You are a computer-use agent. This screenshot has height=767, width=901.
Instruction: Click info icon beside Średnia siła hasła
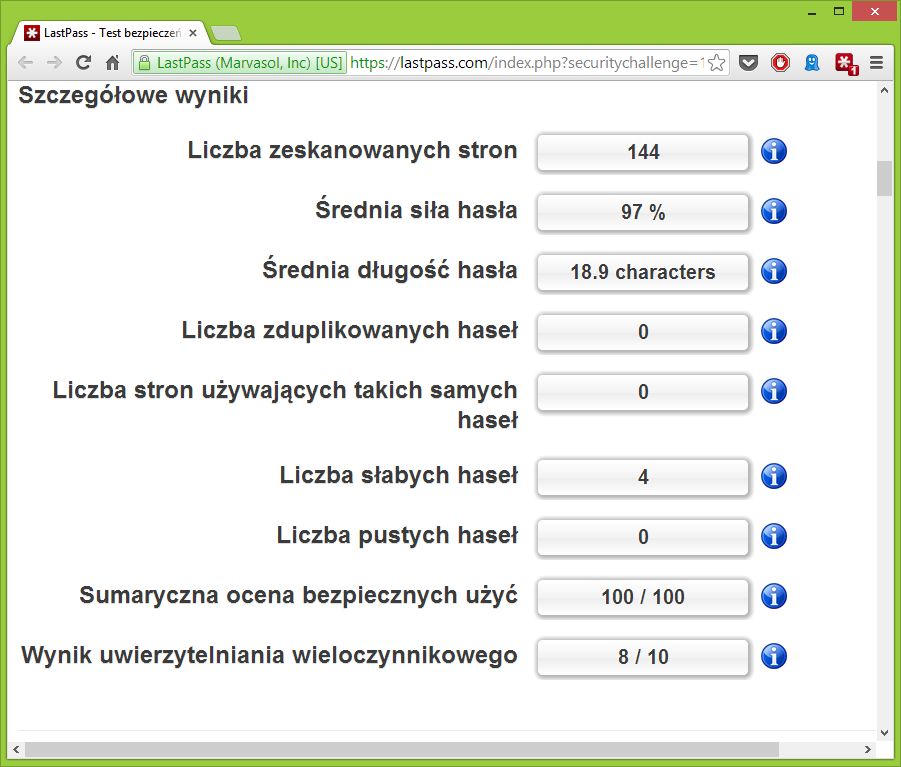(x=773, y=211)
